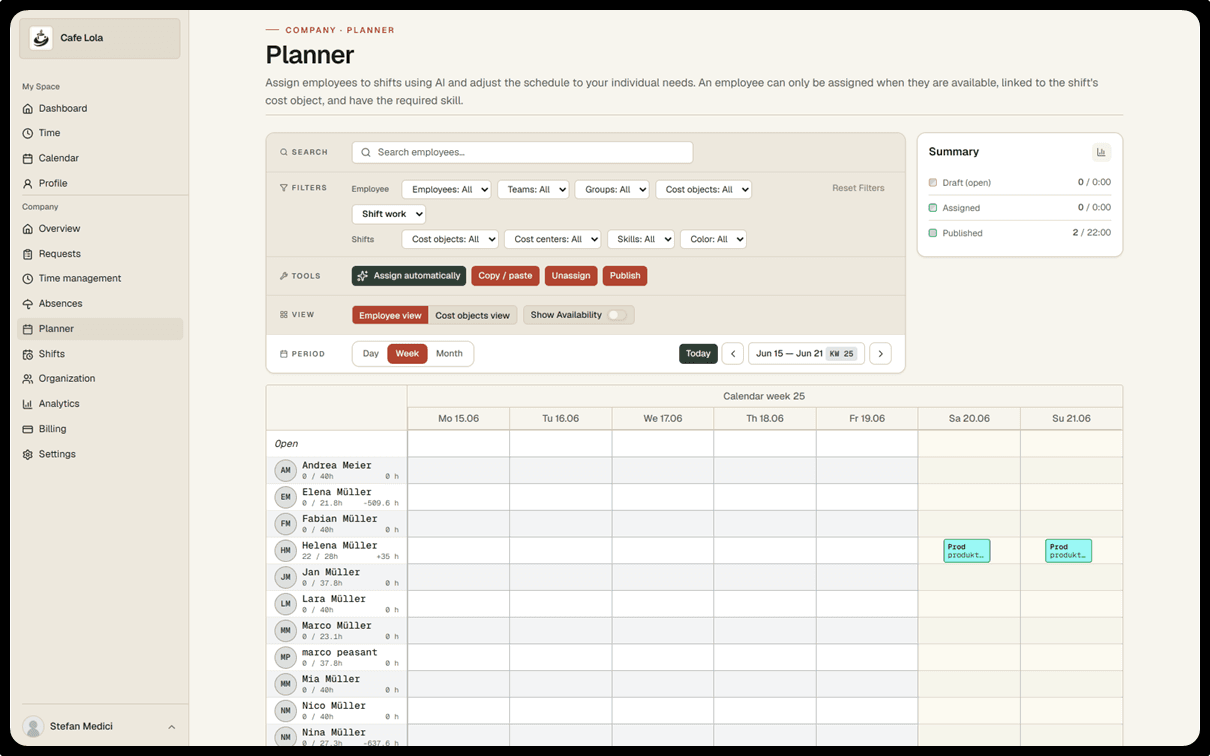Expand the Stefan Medici user menu

(171, 727)
